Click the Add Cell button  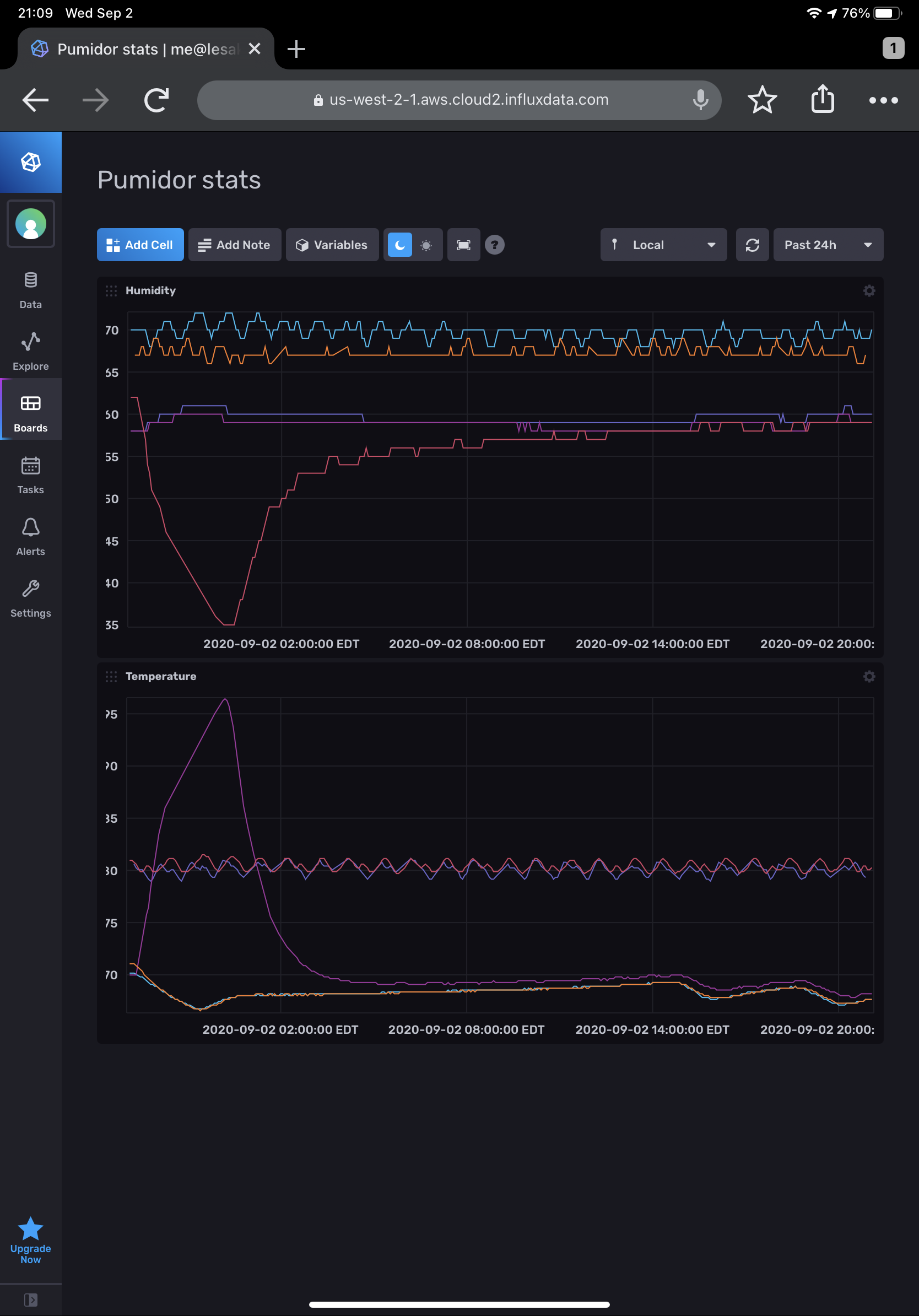click(x=140, y=245)
